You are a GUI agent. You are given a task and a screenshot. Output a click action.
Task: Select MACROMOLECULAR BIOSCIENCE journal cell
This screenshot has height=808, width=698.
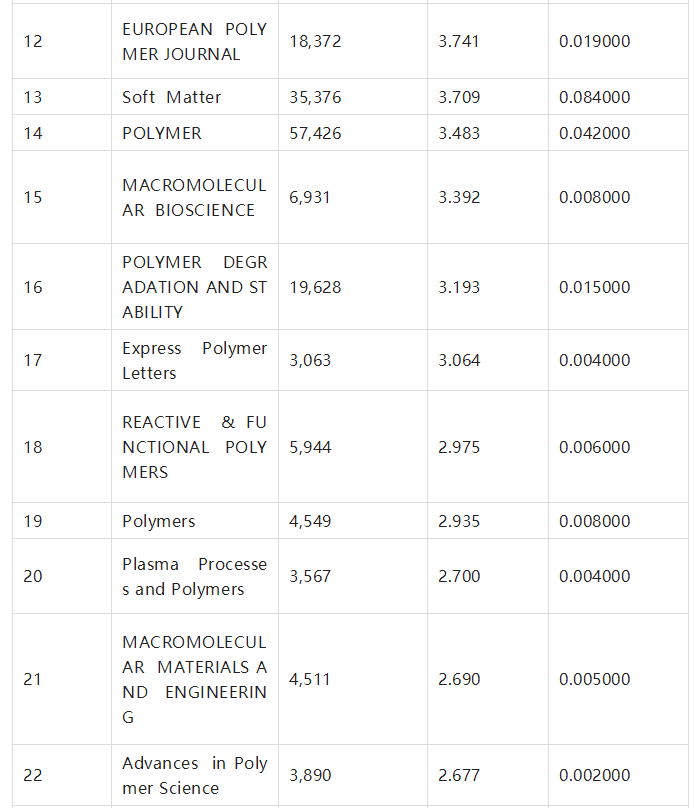pyautogui.click(x=195, y=197)
